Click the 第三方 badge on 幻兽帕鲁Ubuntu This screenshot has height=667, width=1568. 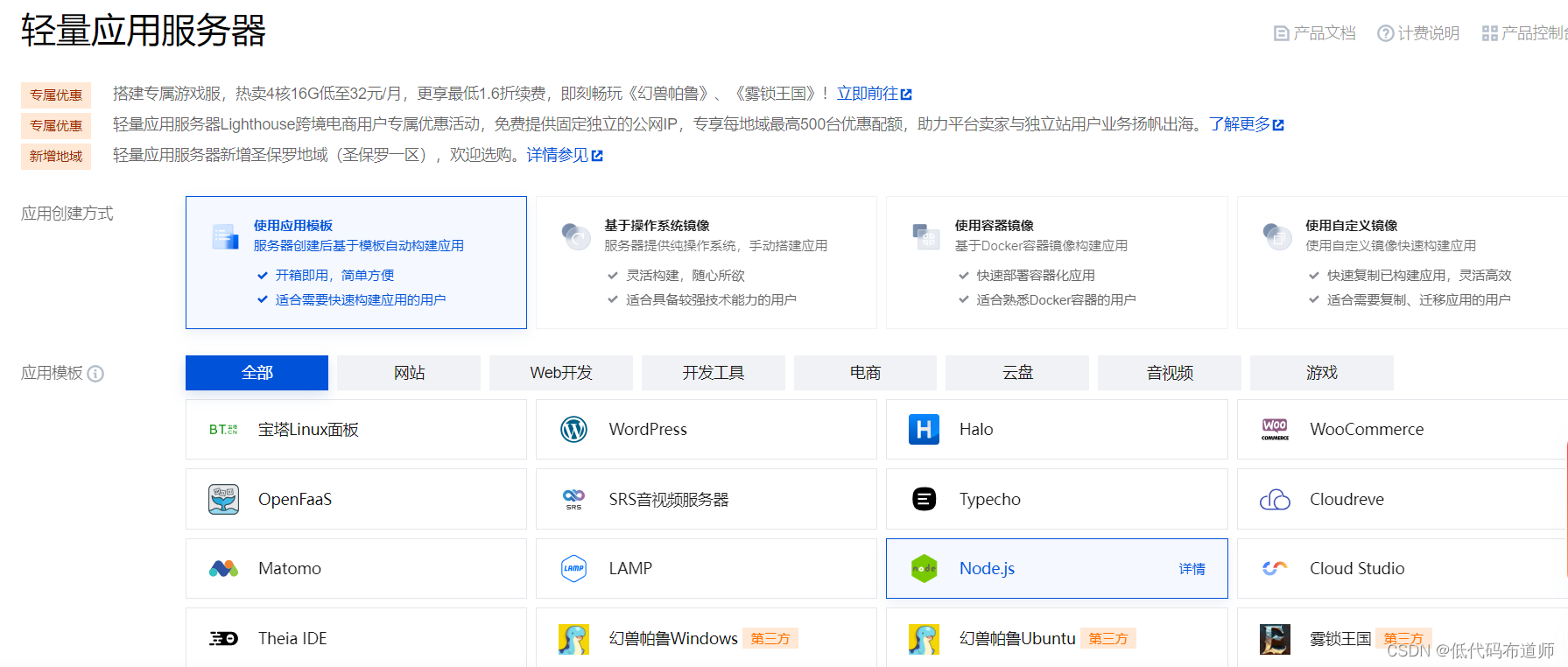click(1108, 639)
